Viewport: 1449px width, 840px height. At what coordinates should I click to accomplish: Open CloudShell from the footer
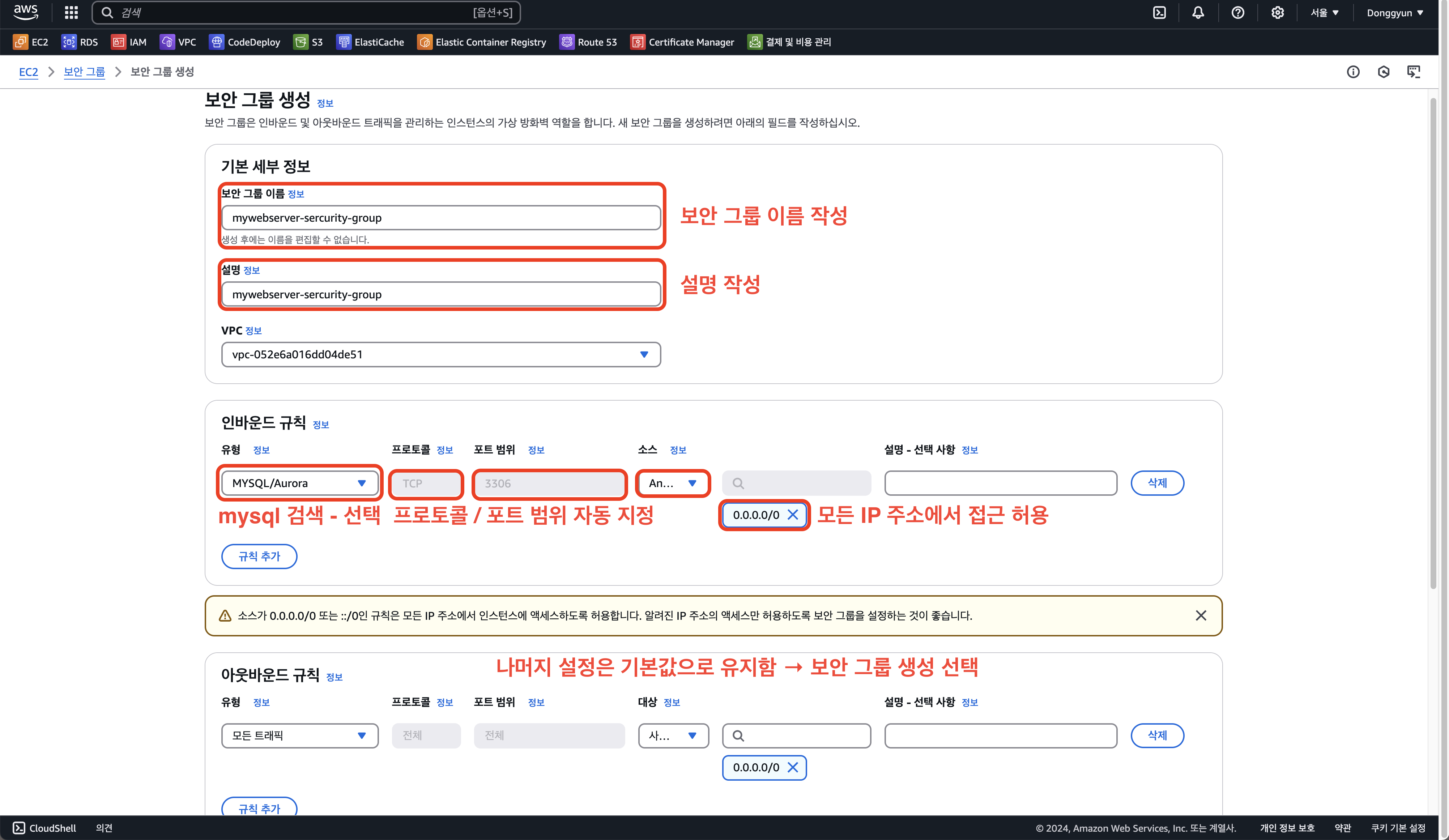[x=45, y=827]
